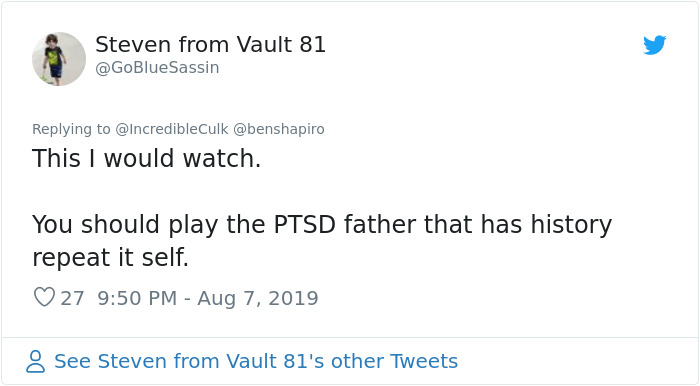Click the word "history" in the tweet
The height and width of the screenshot is (386, 700).
(571, 224)
